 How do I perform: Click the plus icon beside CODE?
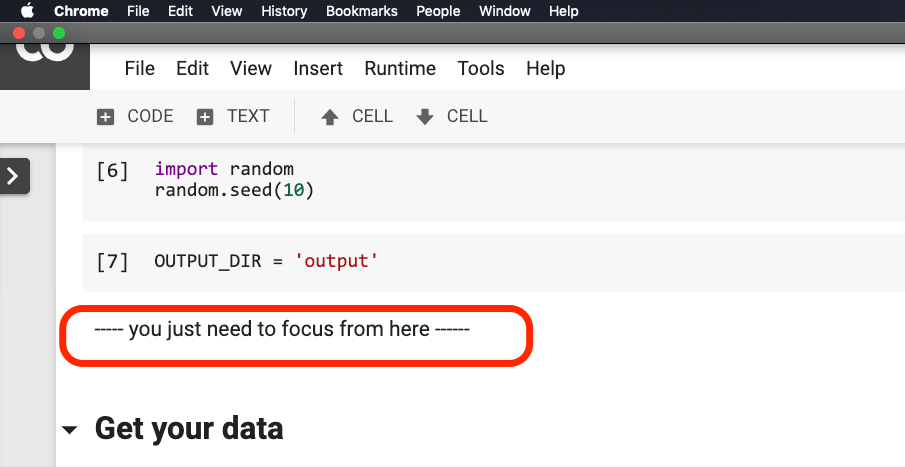click(x=105, y=117)
